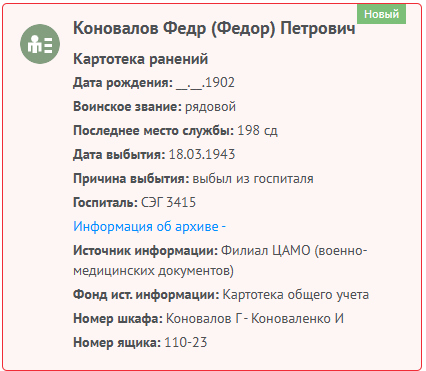The width and height of the screenshot is (426, 371).
Task: Select the Дата рождения line
Action: click(x=154, y=83)
